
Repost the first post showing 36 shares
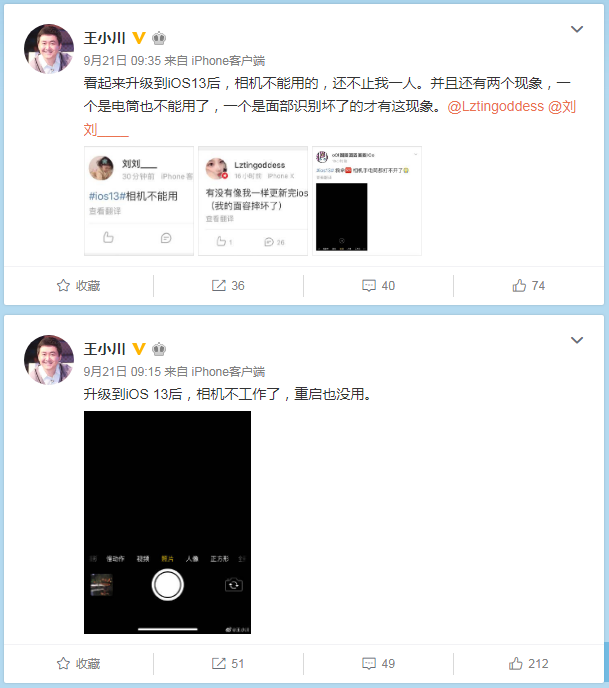click(x=228, y=286)
